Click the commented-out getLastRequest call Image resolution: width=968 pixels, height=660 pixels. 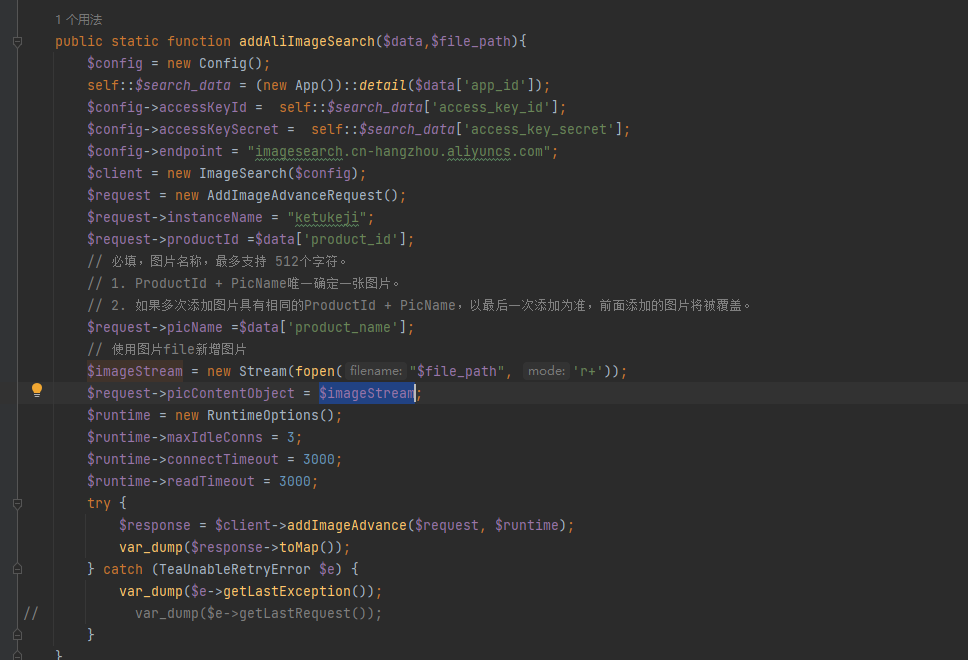tap(294, 613)
